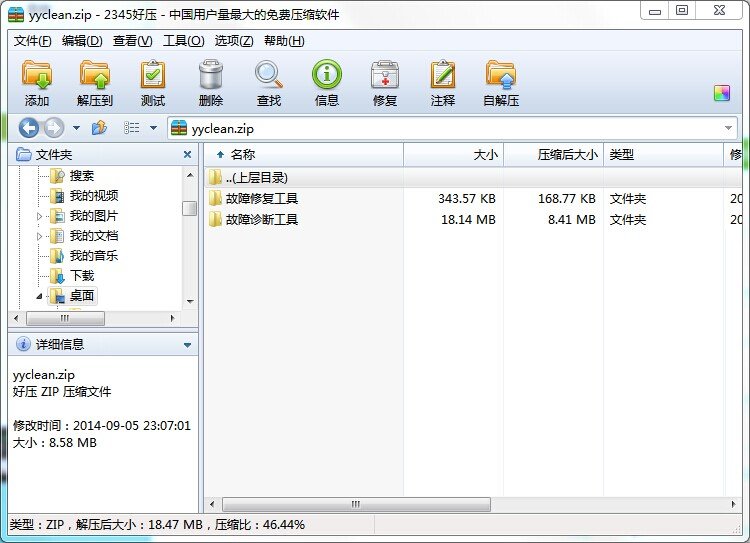Open the 帮助(H) menu

point(284,41)
